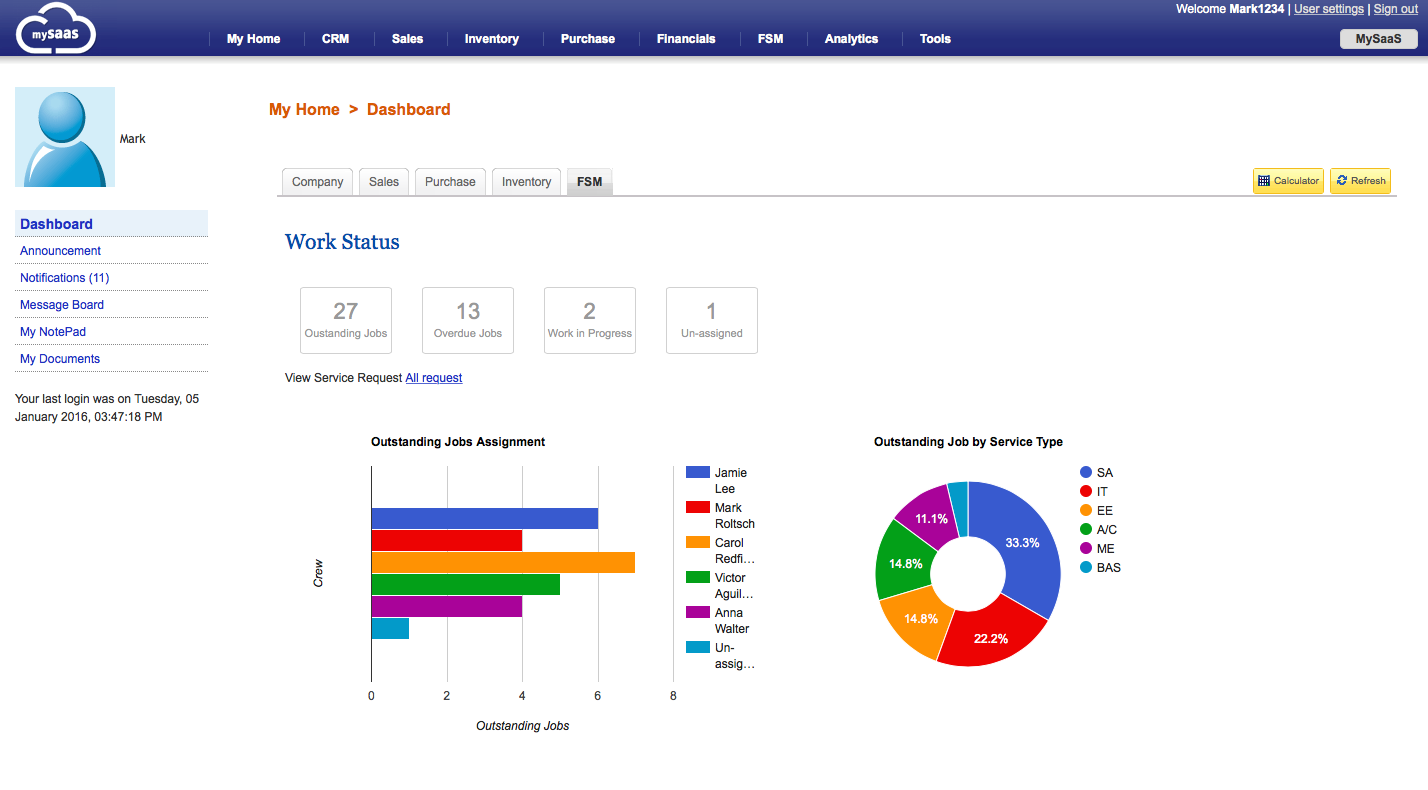The height and width of the screenshot is (790, 1428).
Task: Click the blue Jamie Lee bar
Action: point(485,518)
